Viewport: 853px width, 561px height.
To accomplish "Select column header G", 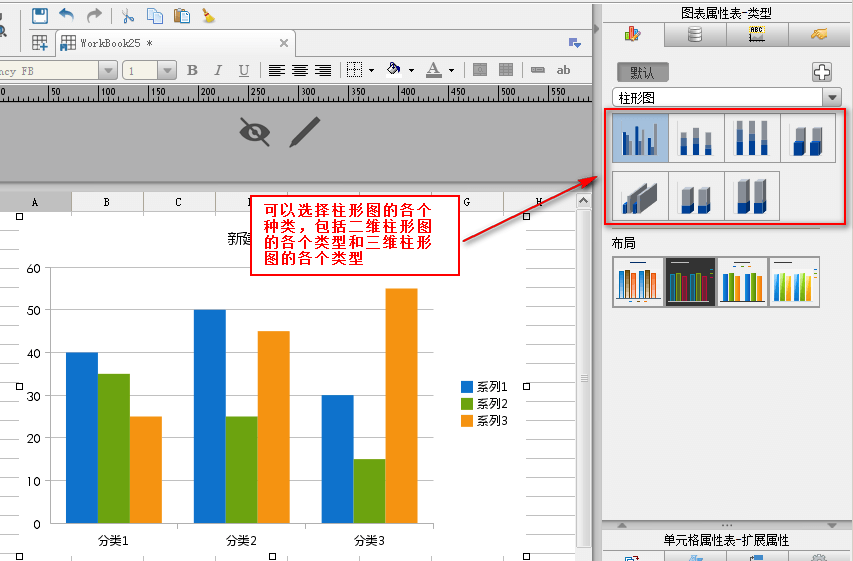I will pyautogui.click(x=467, y=202).
